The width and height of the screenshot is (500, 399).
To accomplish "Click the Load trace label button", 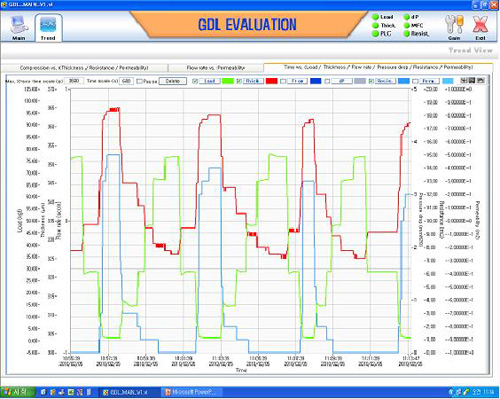I will [210, 81].
